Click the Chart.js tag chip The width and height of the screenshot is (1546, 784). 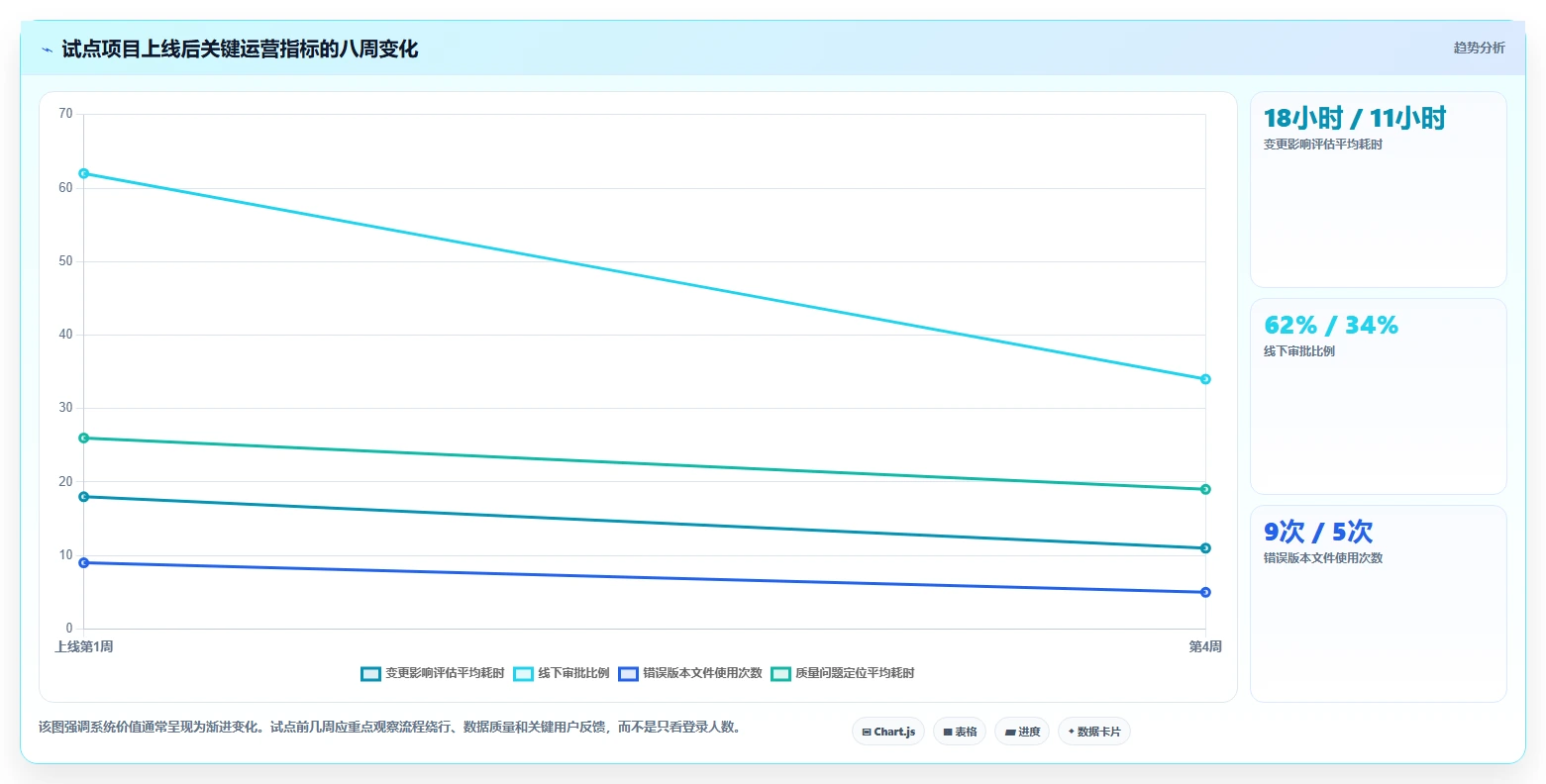[888, 732]
